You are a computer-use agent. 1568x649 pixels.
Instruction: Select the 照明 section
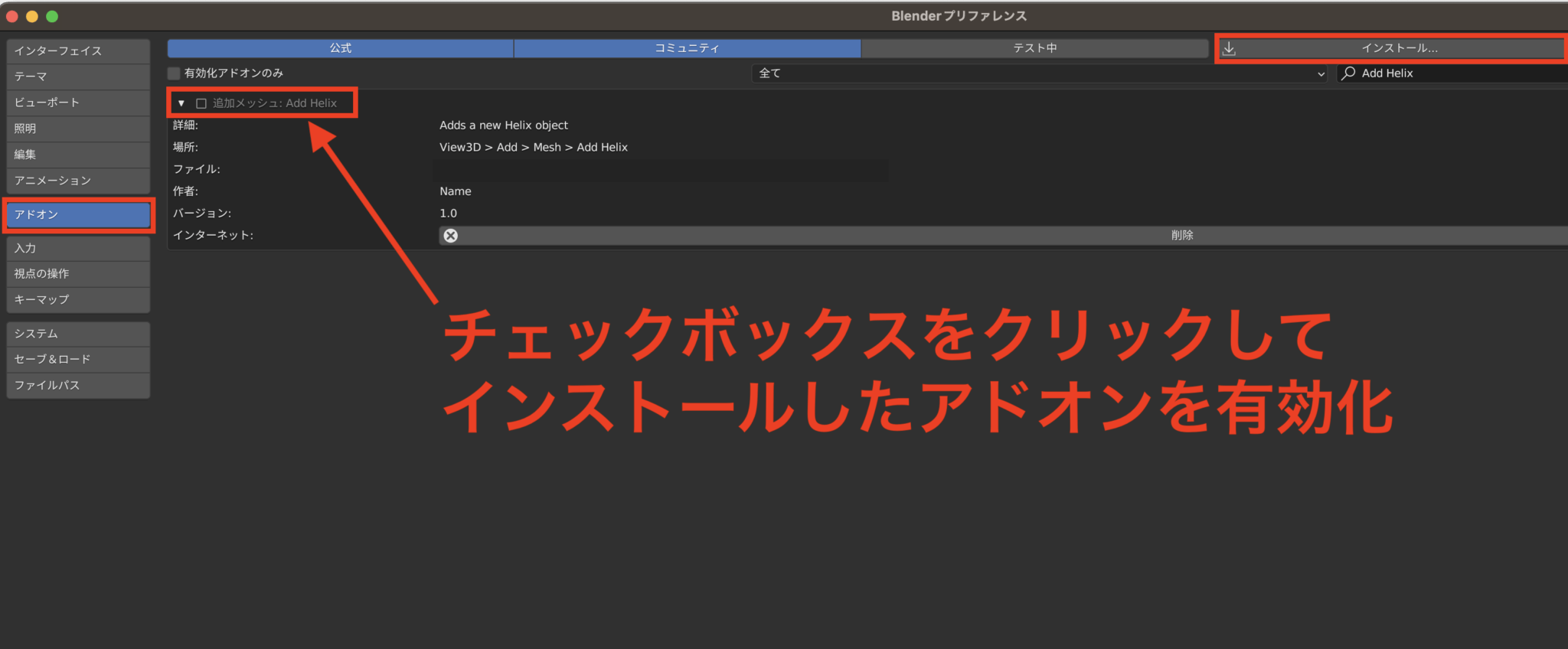pos(78,129)
